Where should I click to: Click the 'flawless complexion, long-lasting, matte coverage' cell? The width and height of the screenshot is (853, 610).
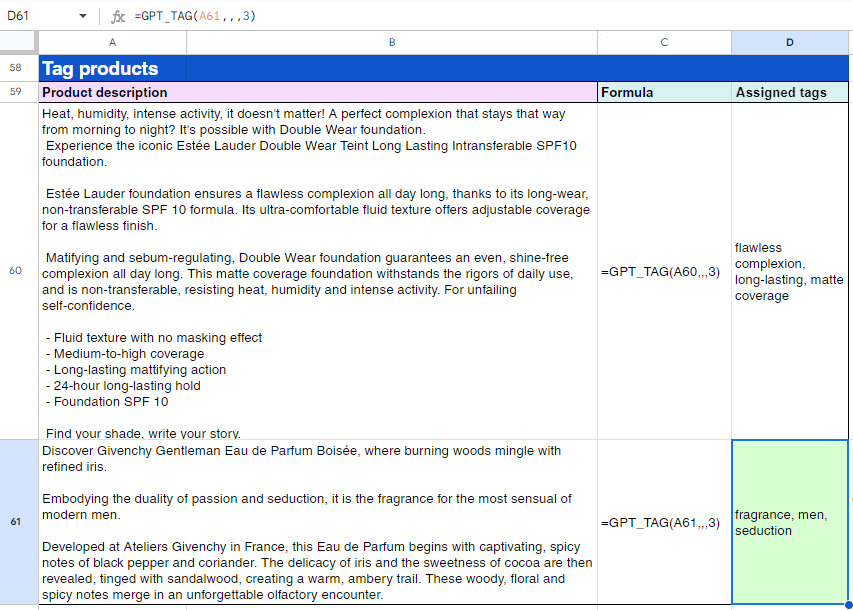(789, 272)
